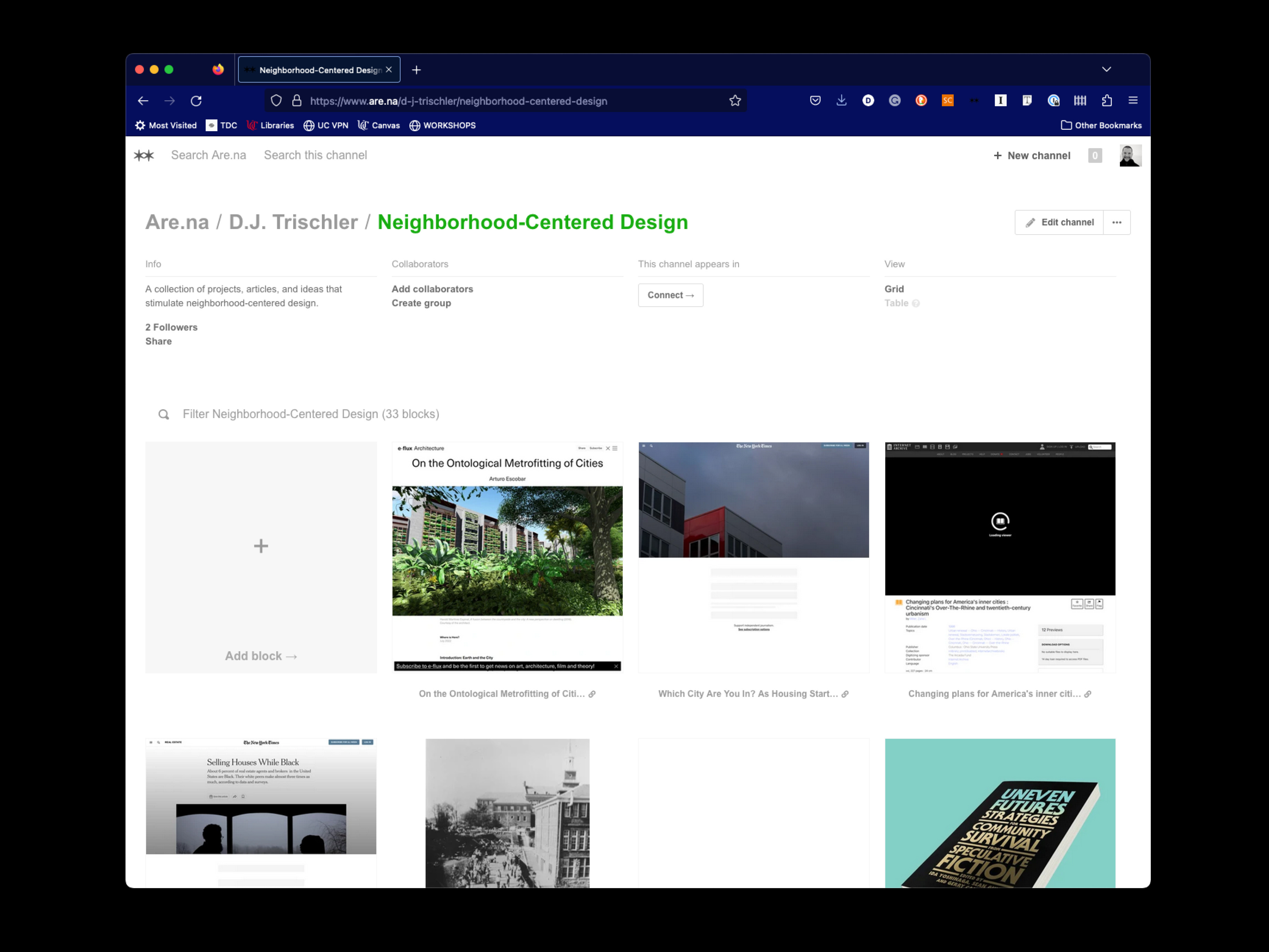Open the channel three-dots options menu
This screenshot has width=1269, height=952.
[x=1116, y=223]
